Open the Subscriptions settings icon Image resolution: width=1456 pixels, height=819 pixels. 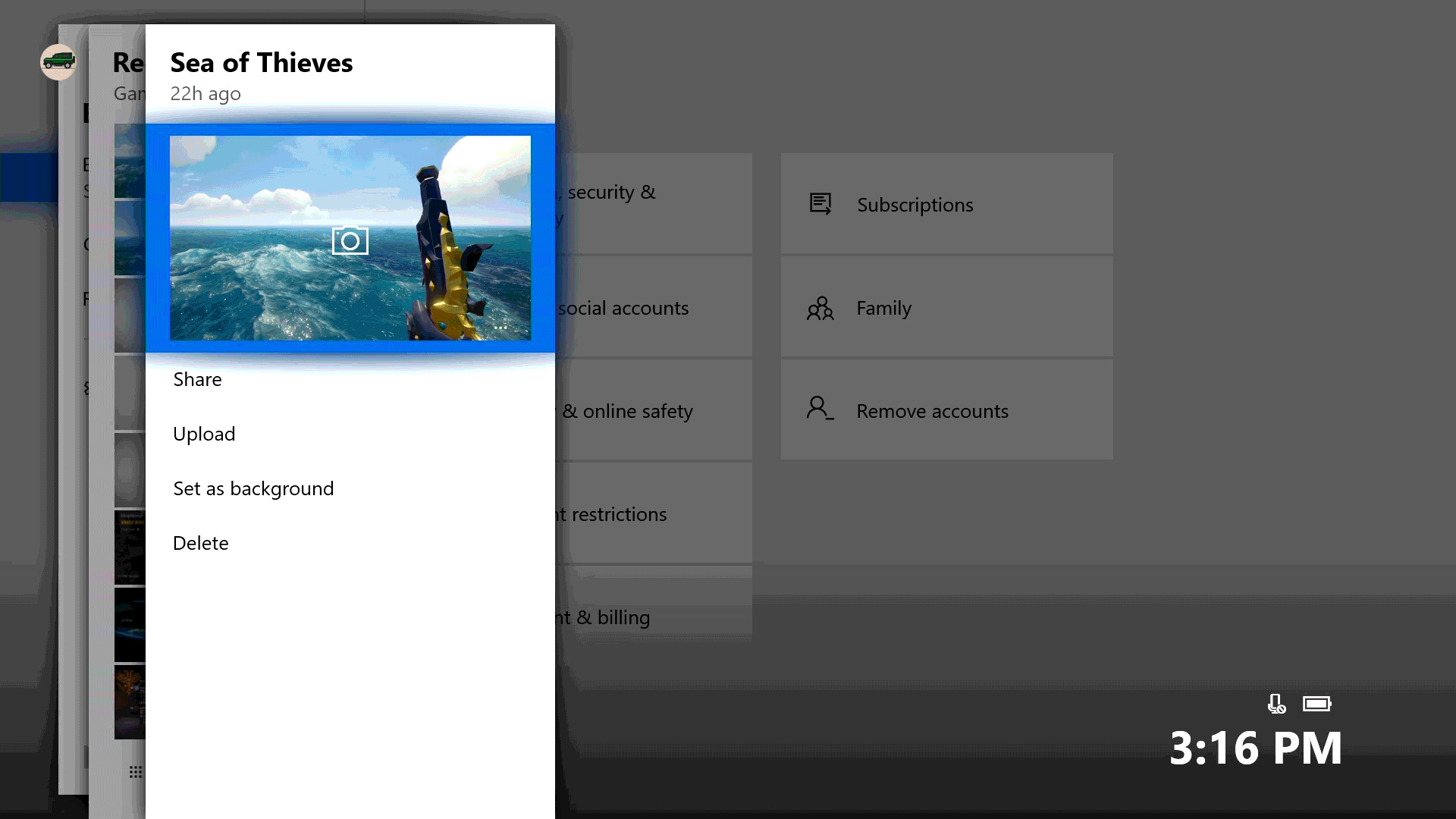click(x=820, y=203)
